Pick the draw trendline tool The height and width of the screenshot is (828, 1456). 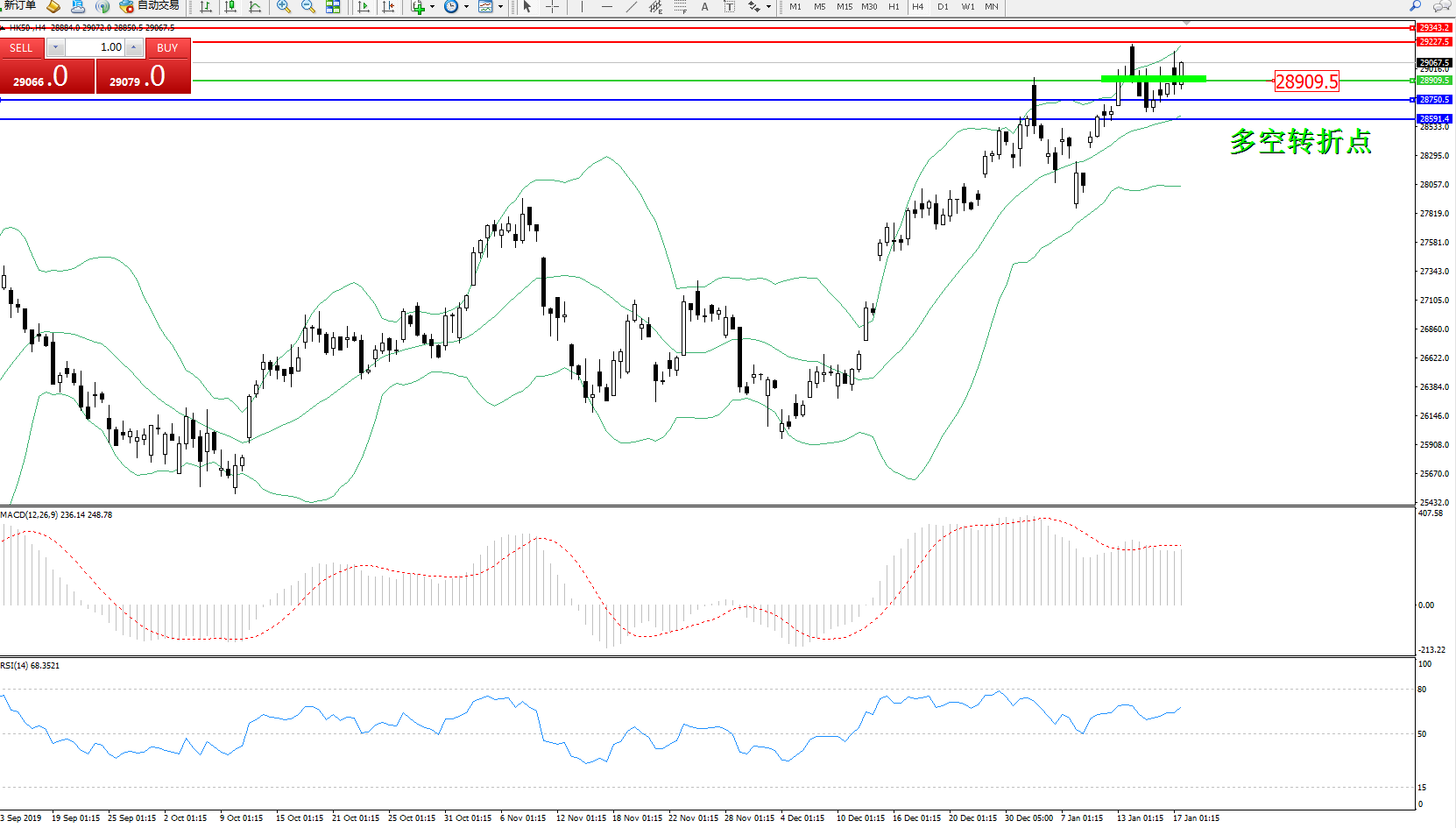(x=632, y=7)
